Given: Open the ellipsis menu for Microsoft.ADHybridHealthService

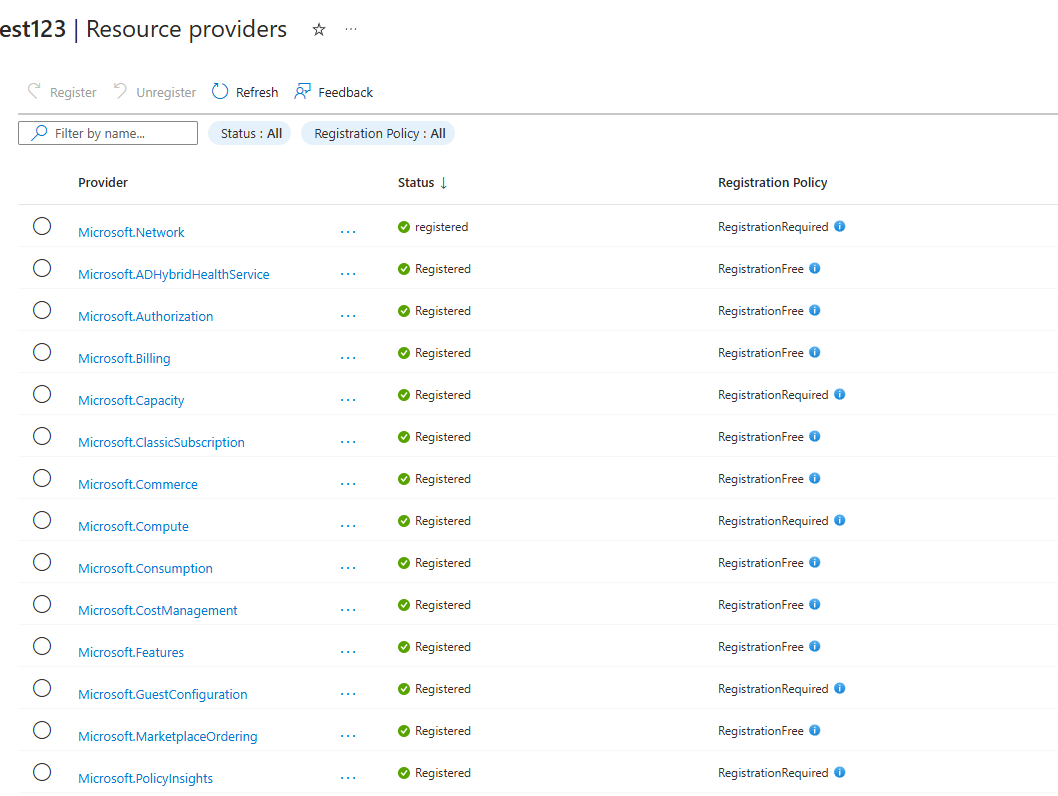Looking at the screenshot, I should pyautogui.click(x=348, y=274).
